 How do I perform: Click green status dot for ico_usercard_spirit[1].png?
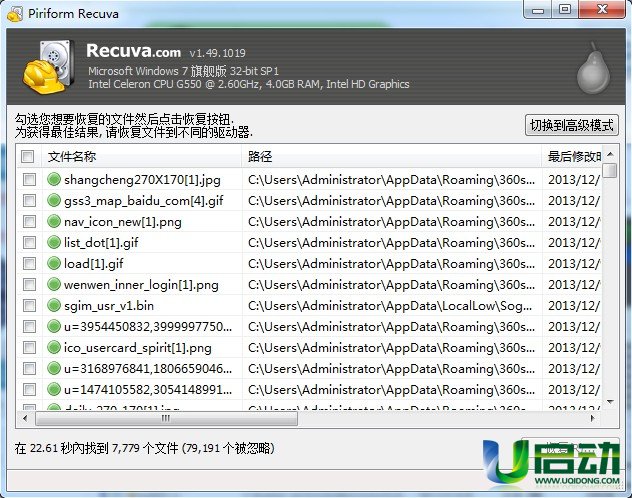click(x=54, y=347)
